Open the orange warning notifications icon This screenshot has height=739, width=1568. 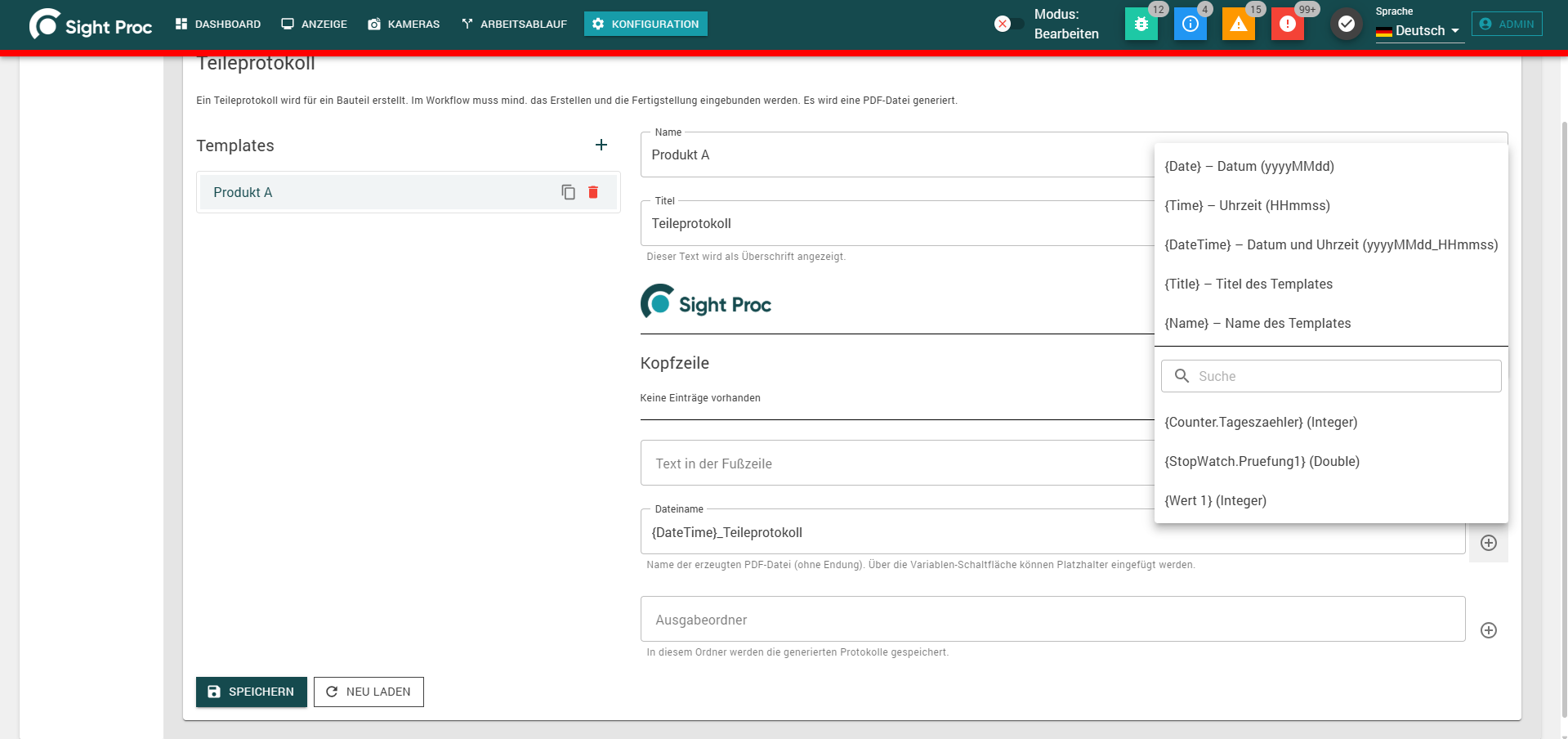(1239, 24)
